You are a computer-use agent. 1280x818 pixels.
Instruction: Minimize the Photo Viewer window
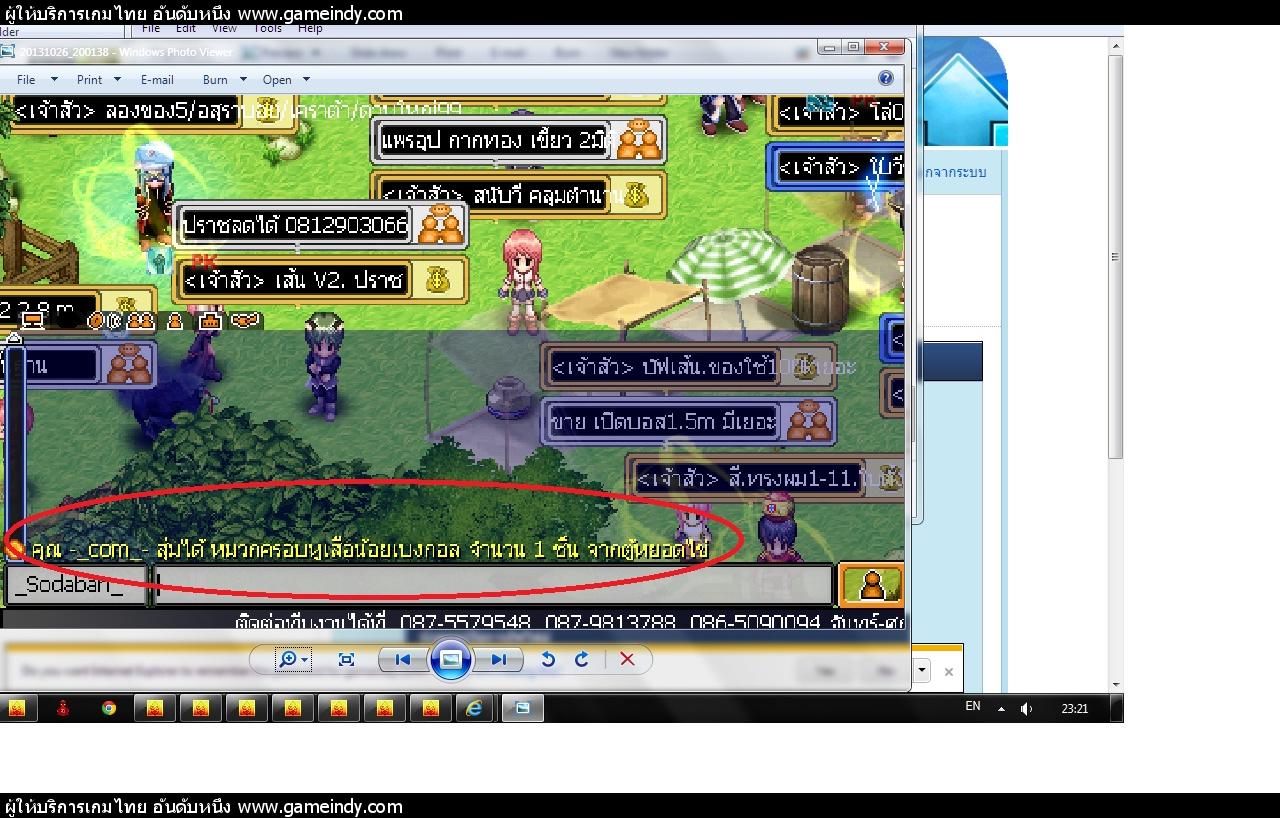830,46
